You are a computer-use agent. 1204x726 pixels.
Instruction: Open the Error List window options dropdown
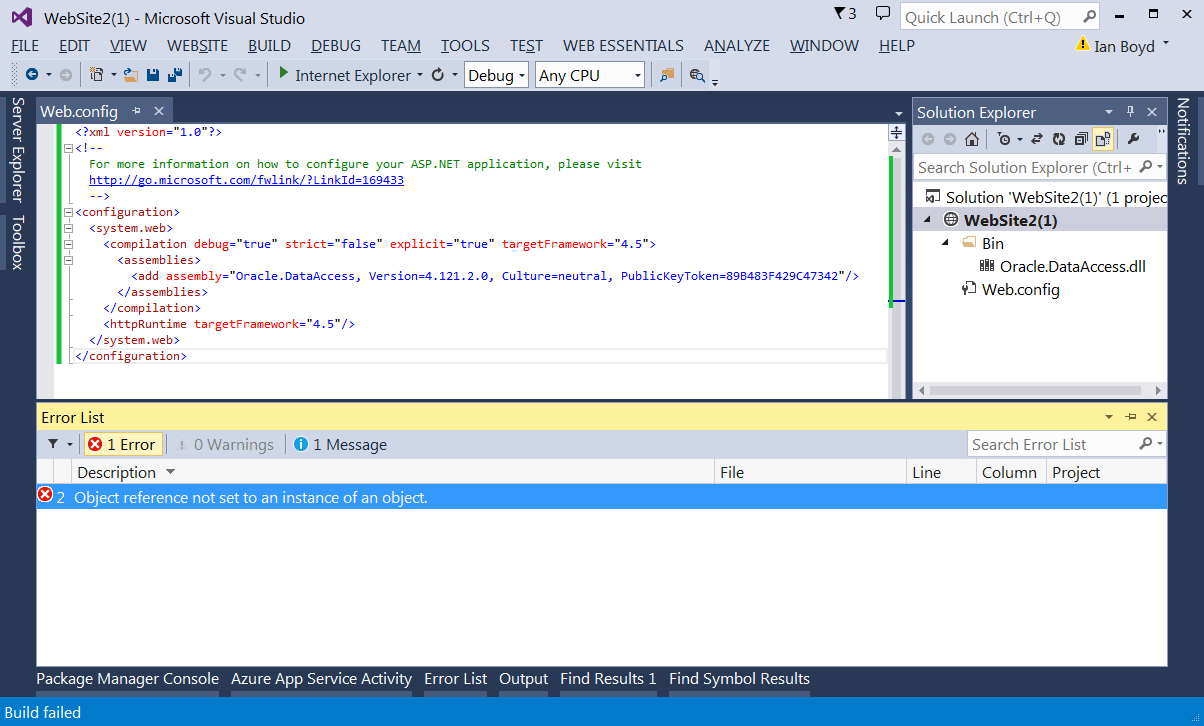click(x=1109, y=417)
